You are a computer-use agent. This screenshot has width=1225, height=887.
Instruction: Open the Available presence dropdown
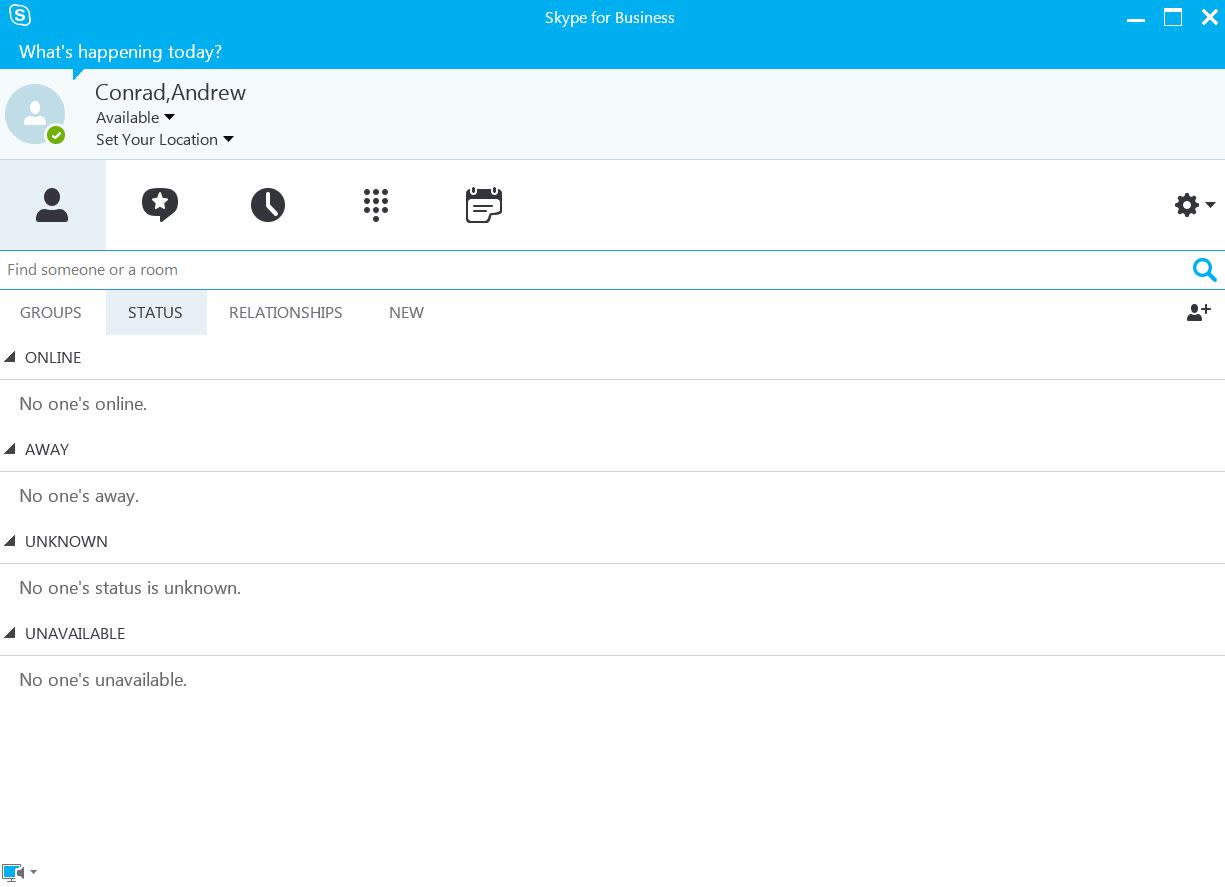(135, 117)
